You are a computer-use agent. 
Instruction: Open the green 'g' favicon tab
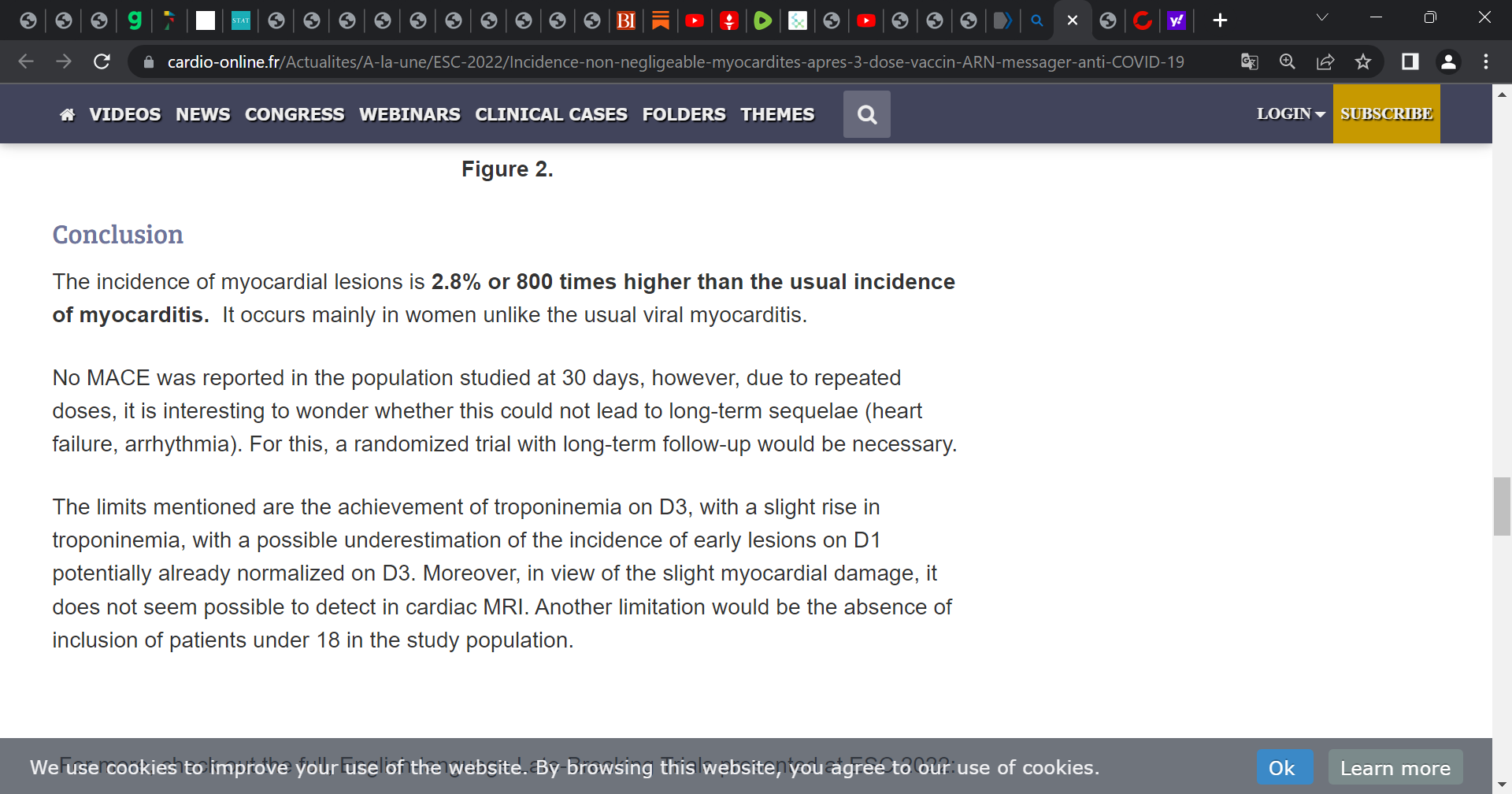pos(135,20)
